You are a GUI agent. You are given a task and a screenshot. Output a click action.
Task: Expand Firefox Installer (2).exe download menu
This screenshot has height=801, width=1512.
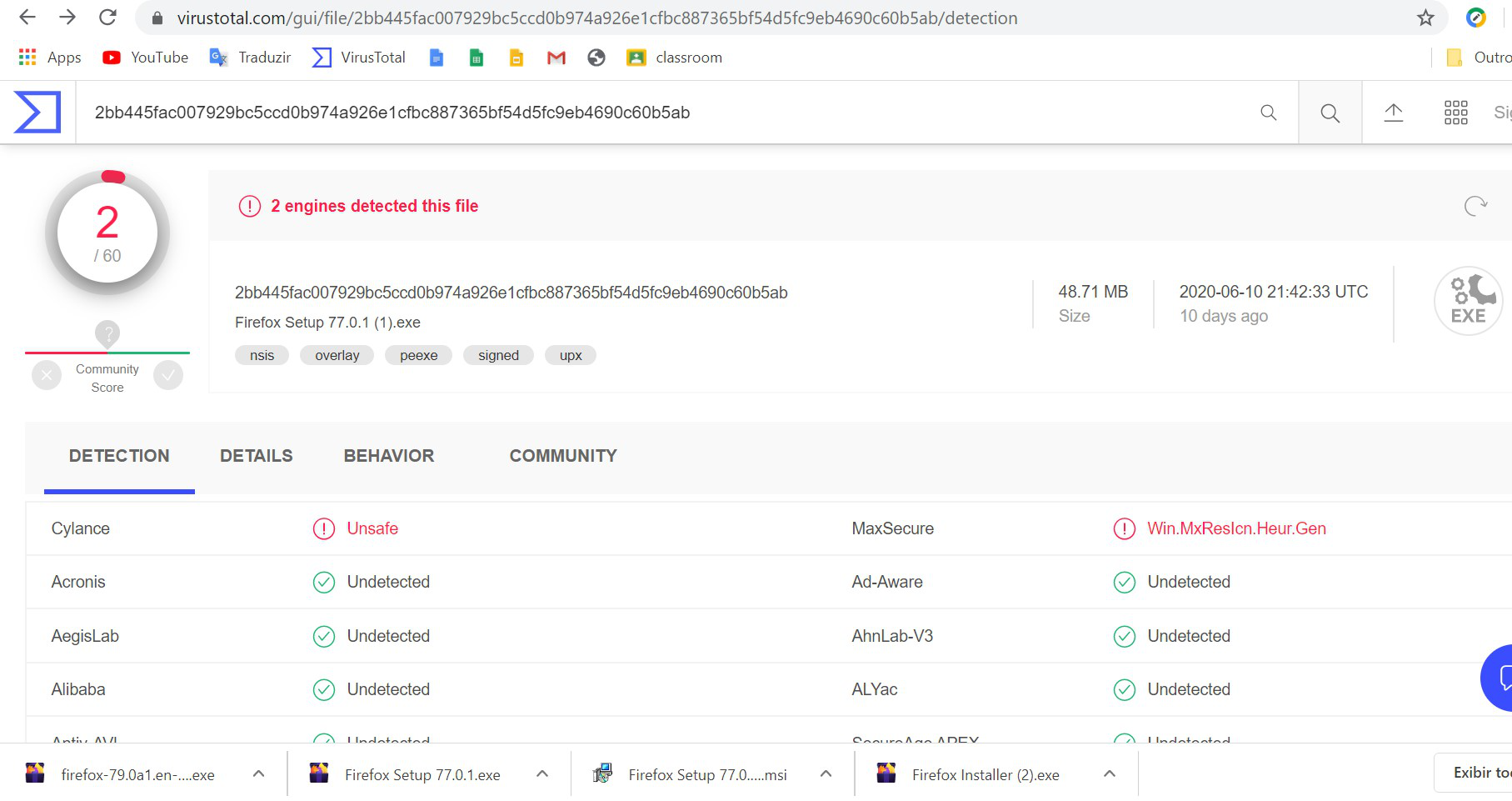pyautogui.click(x=1110, y=774)
